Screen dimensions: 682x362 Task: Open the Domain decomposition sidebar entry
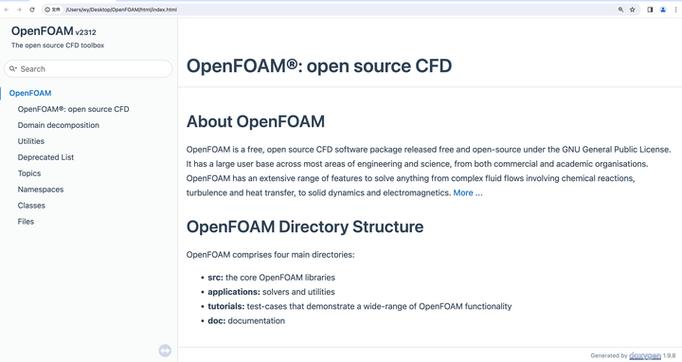pos(58,125)
